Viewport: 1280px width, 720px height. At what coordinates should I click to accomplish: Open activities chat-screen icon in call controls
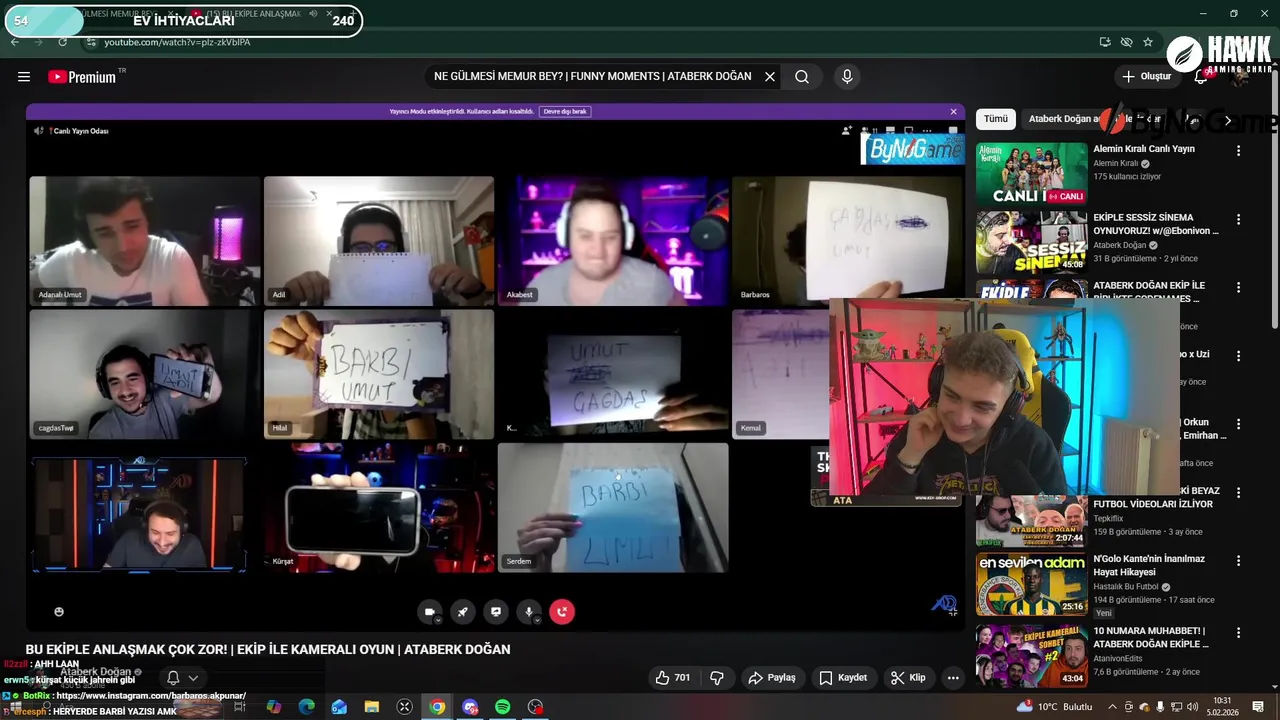[496, 612]
